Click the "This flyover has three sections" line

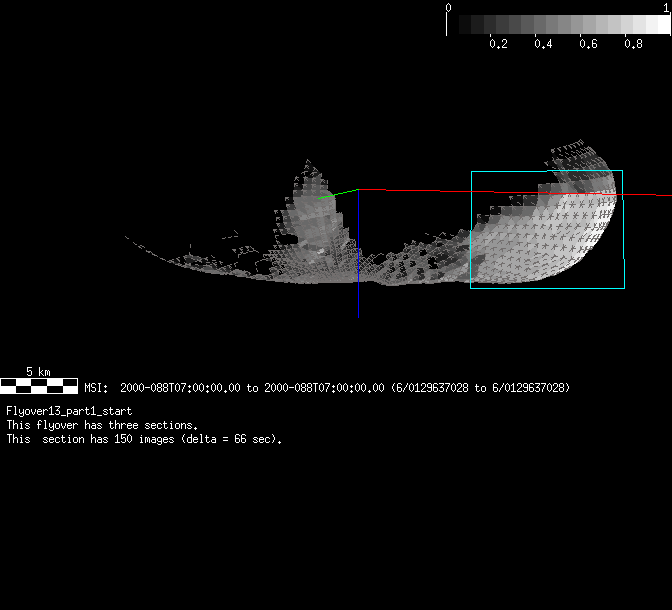[x=102, y=425]
